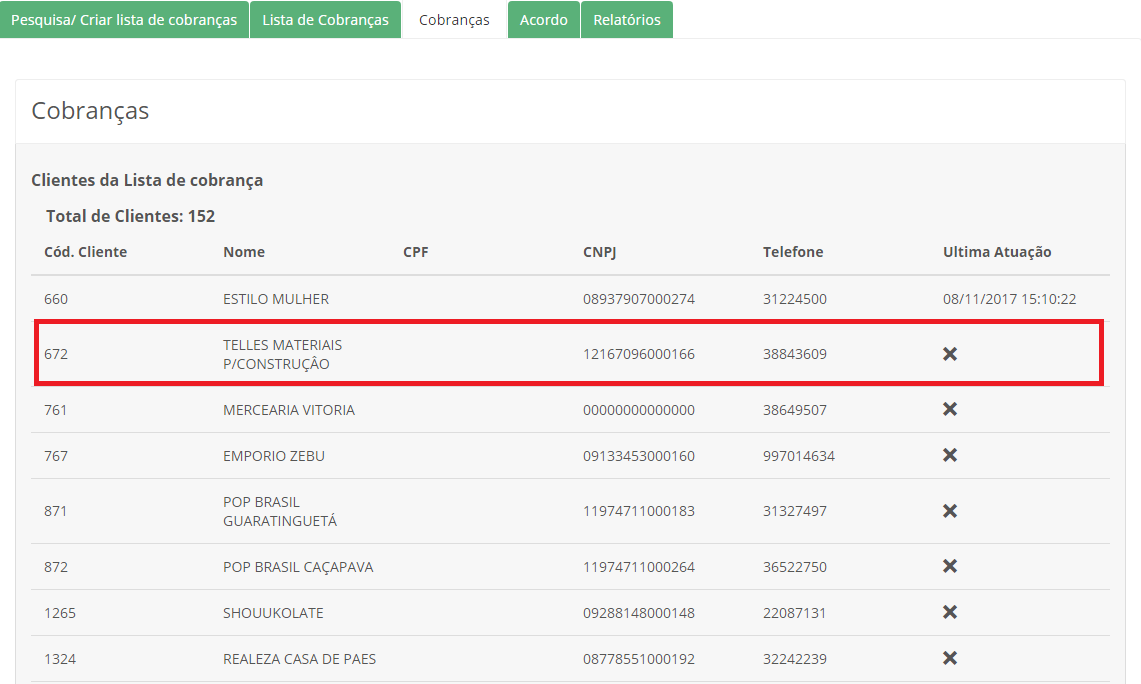The image size is (1141, 684).
Task: Select client name POP BRASIL GUARATINGUETÁ
Action: [x=280, y=512]
